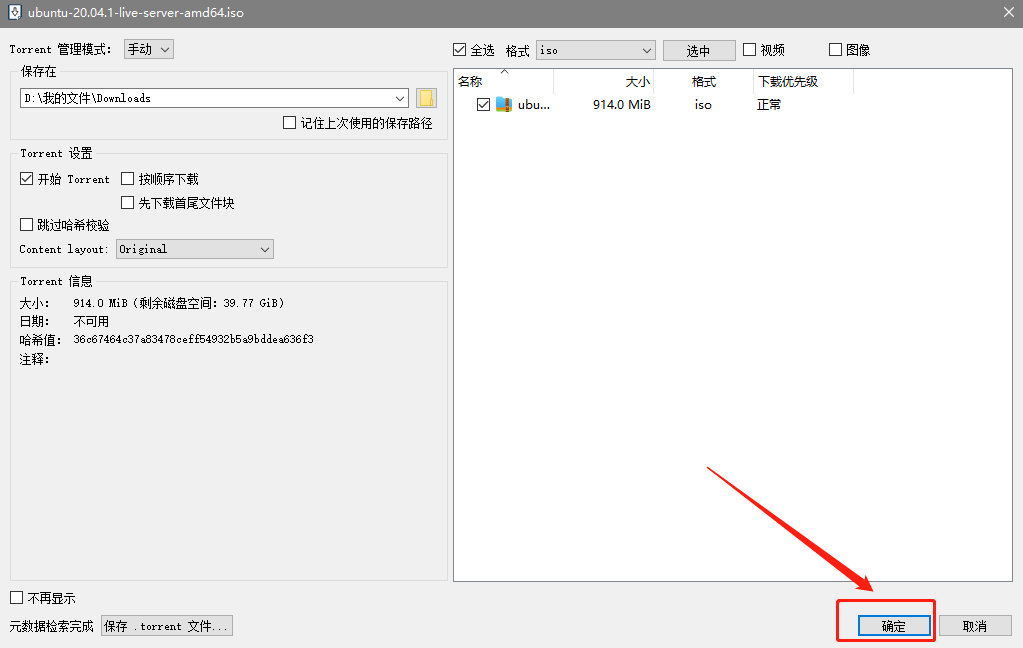Click the 元数据检索完成 status text
The image size is (1023, 648).
coord(52,626)
